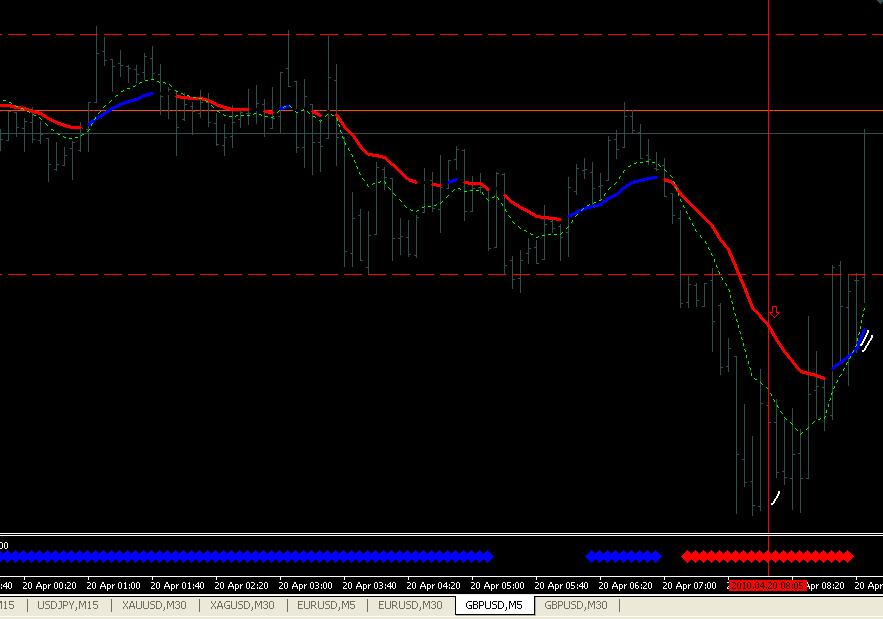883x619 pixels.
Task: Click the 20 Apr 03:40 time axis label
Action: (369, 586)
